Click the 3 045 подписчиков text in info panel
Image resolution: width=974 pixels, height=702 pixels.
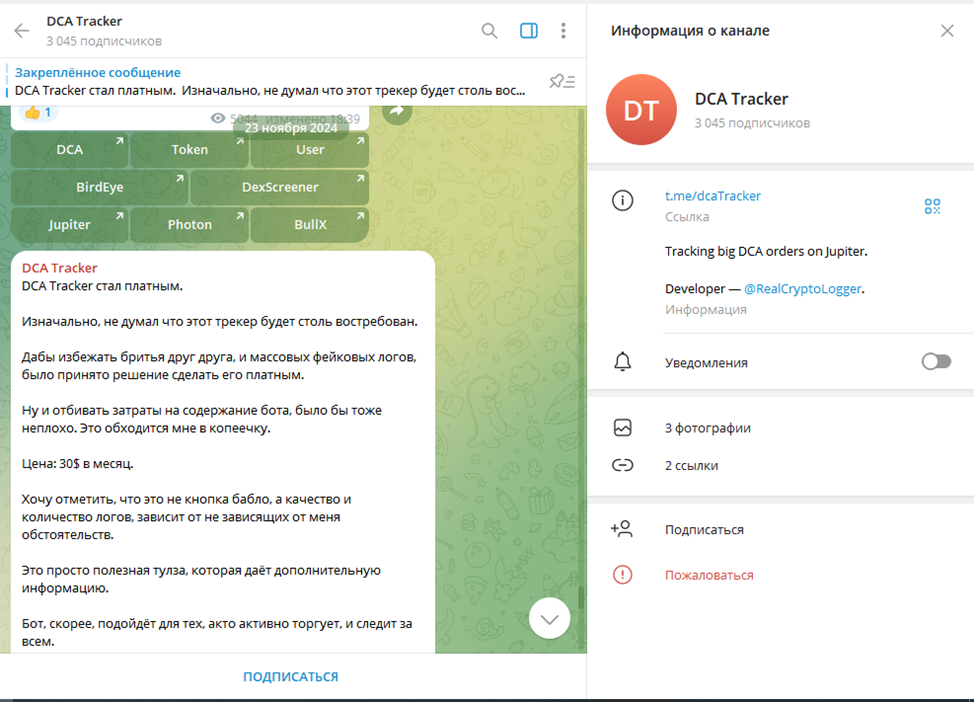(752, 123)
